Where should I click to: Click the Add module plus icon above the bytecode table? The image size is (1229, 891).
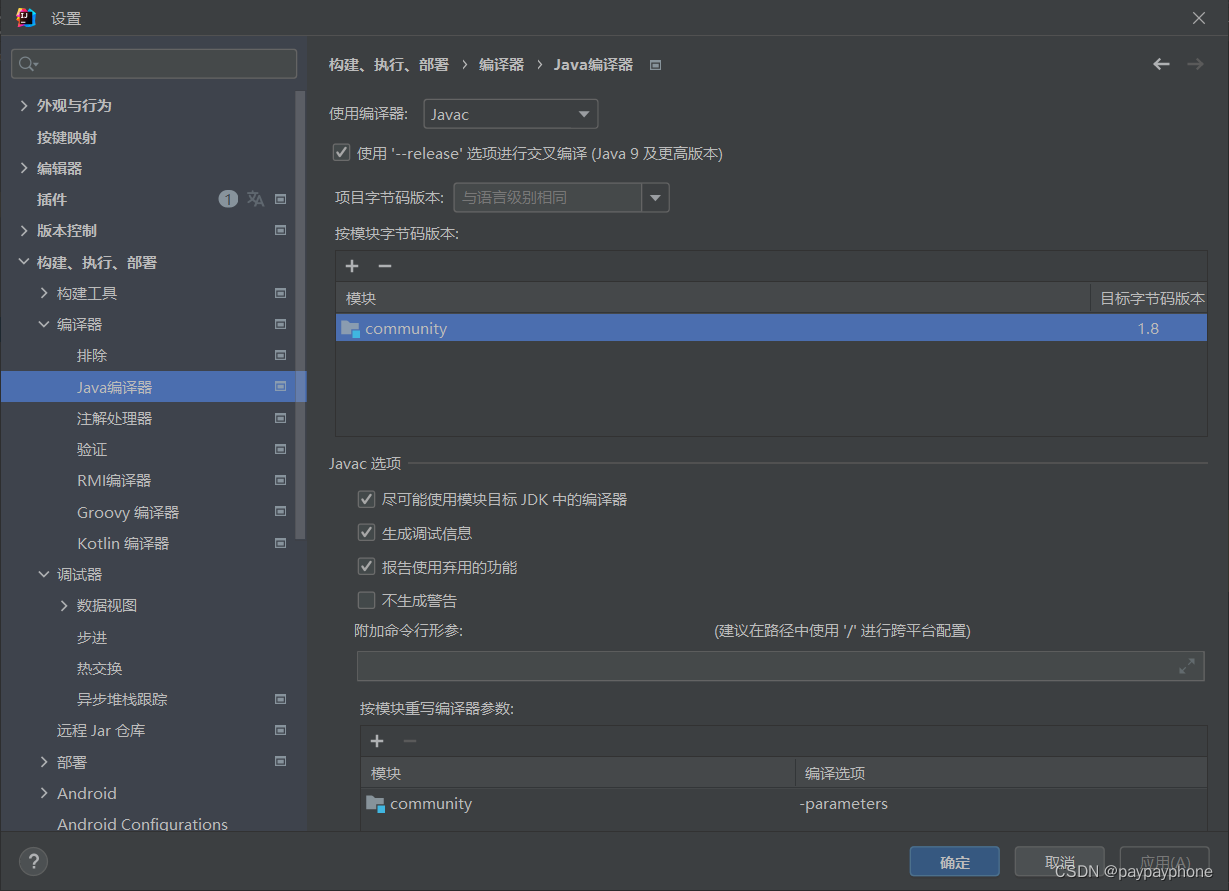pos(351,266)
